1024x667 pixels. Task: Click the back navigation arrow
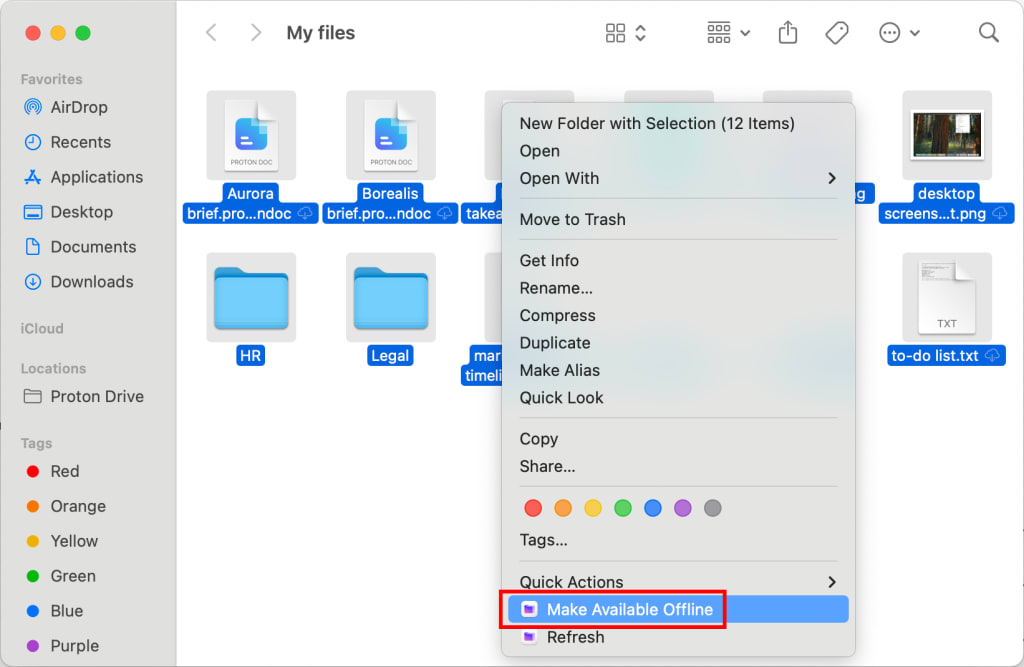[x=211, y=32]
